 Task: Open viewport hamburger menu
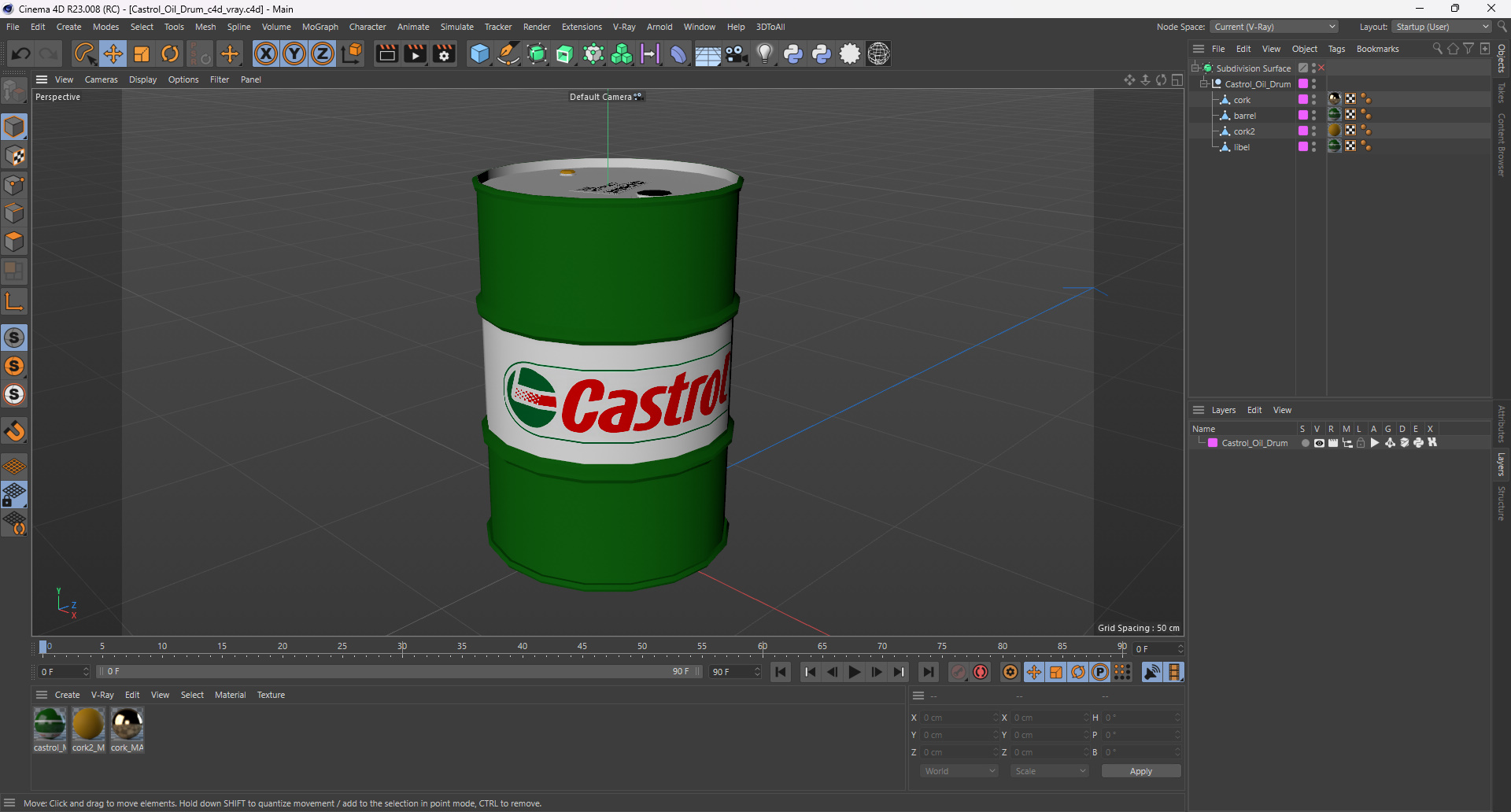[42, 79]
